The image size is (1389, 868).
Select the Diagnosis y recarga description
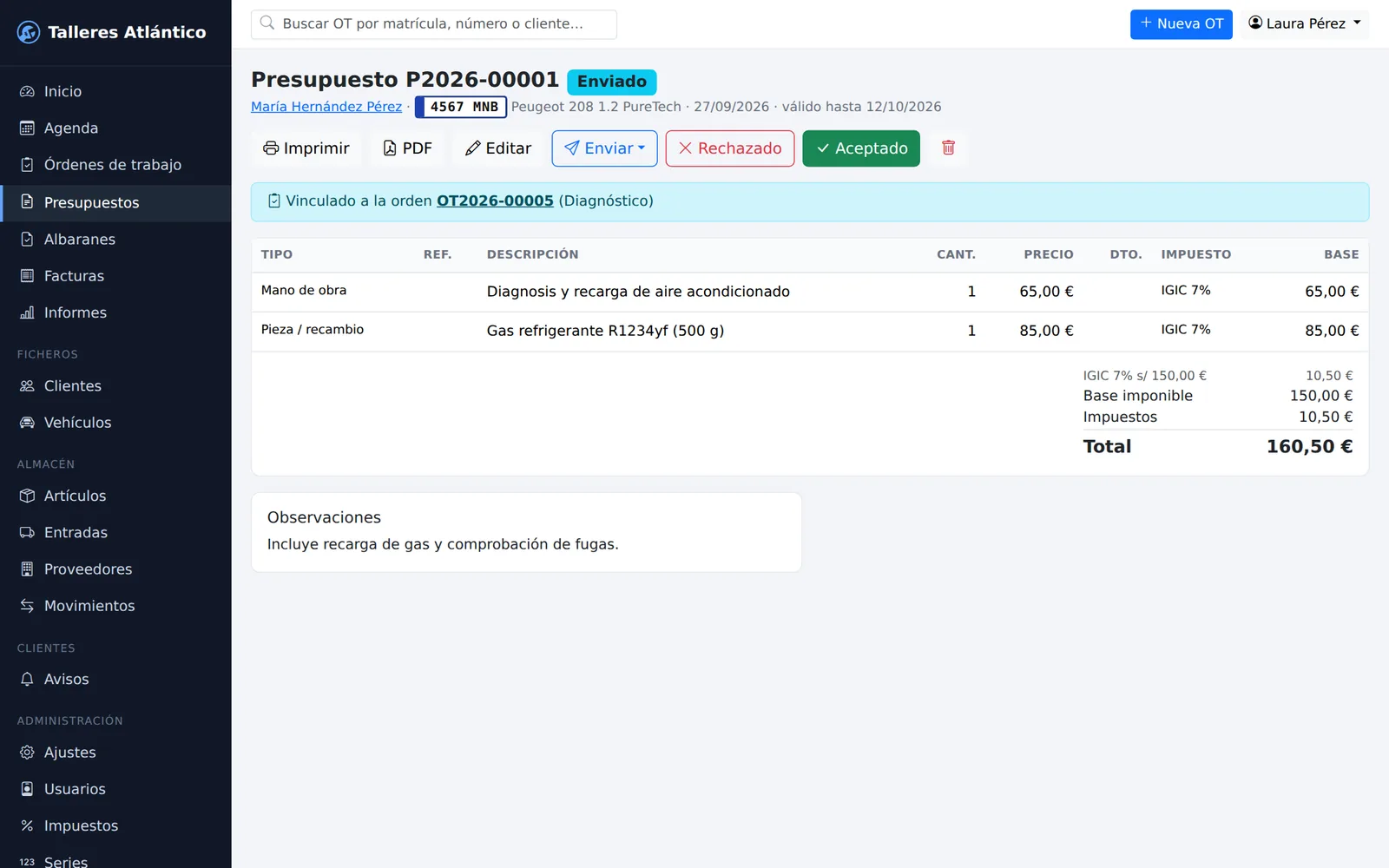[638, 292]
